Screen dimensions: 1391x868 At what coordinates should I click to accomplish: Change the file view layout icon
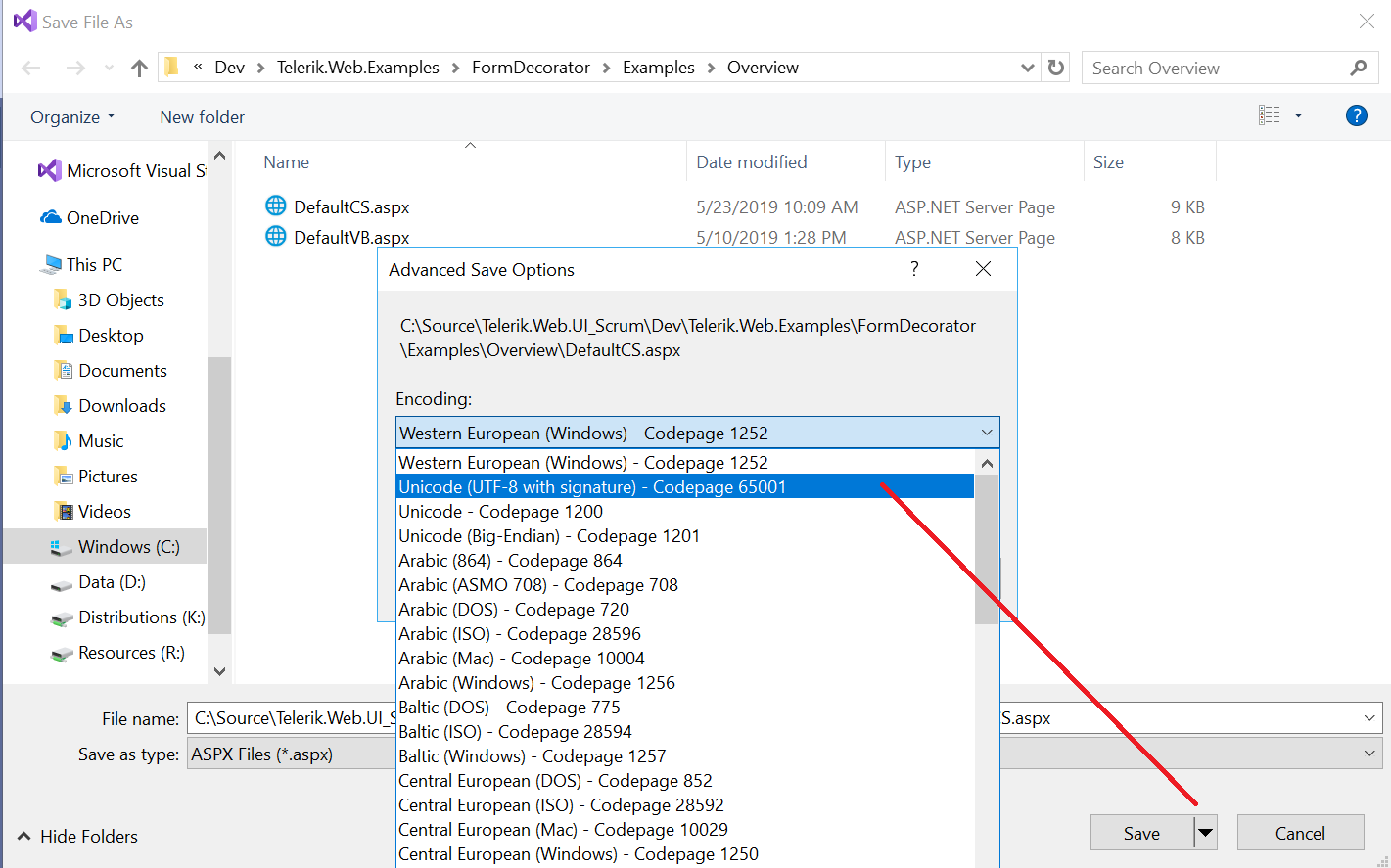pos(1270,115)
